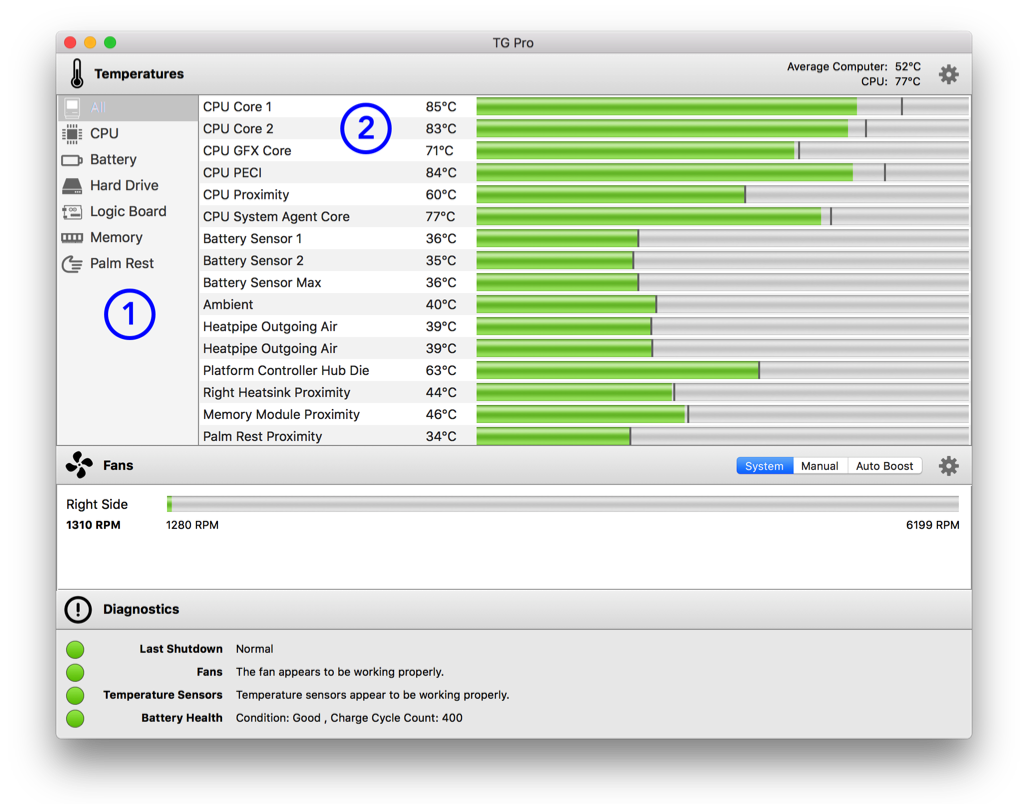
Task: Click the 6199 RPM maximum speed label
Action: coord(932,525)
